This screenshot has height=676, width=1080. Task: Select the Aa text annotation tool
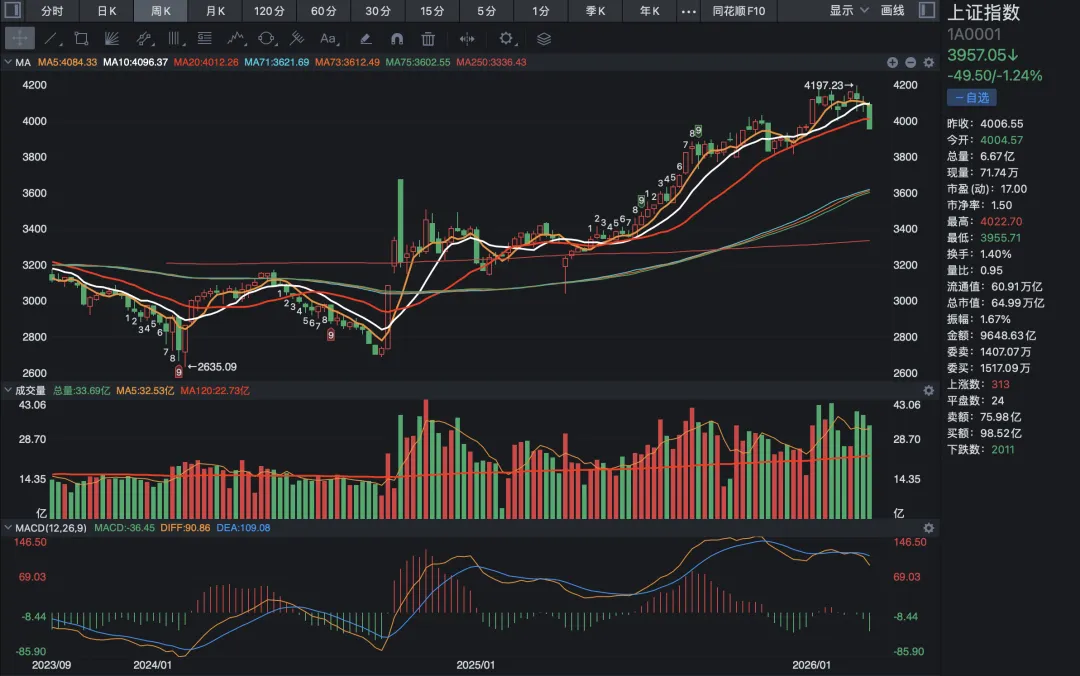329,39
